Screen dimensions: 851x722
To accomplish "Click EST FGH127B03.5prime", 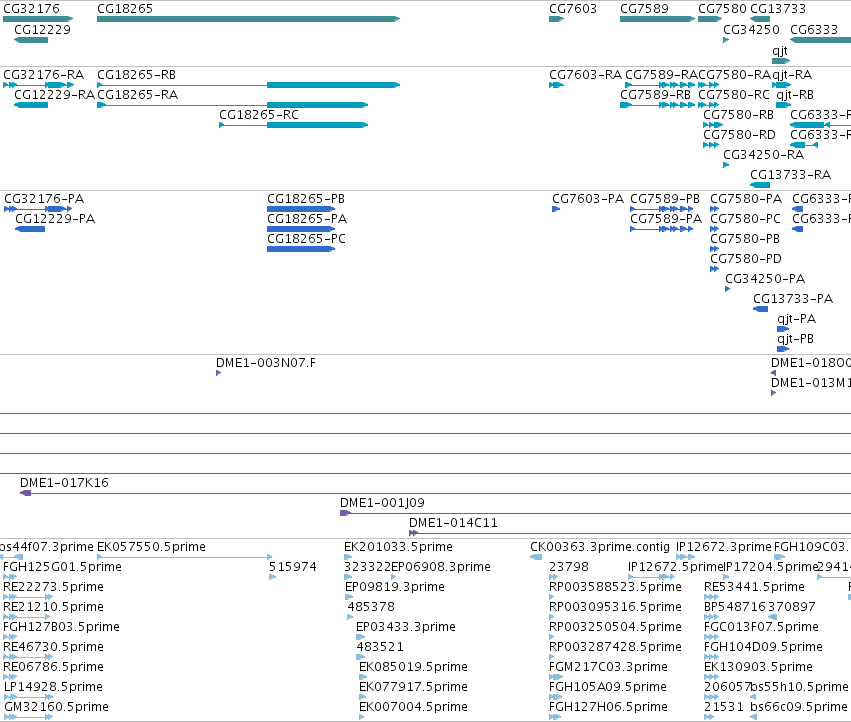I will (10, 637).
